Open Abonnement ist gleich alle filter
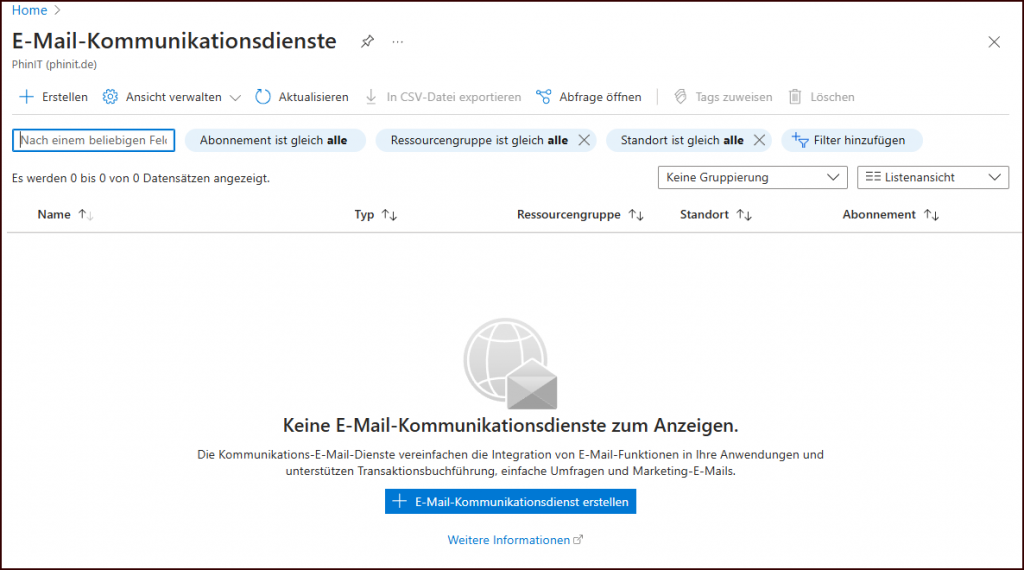1024x570 pixels. [x=274, y=140]
